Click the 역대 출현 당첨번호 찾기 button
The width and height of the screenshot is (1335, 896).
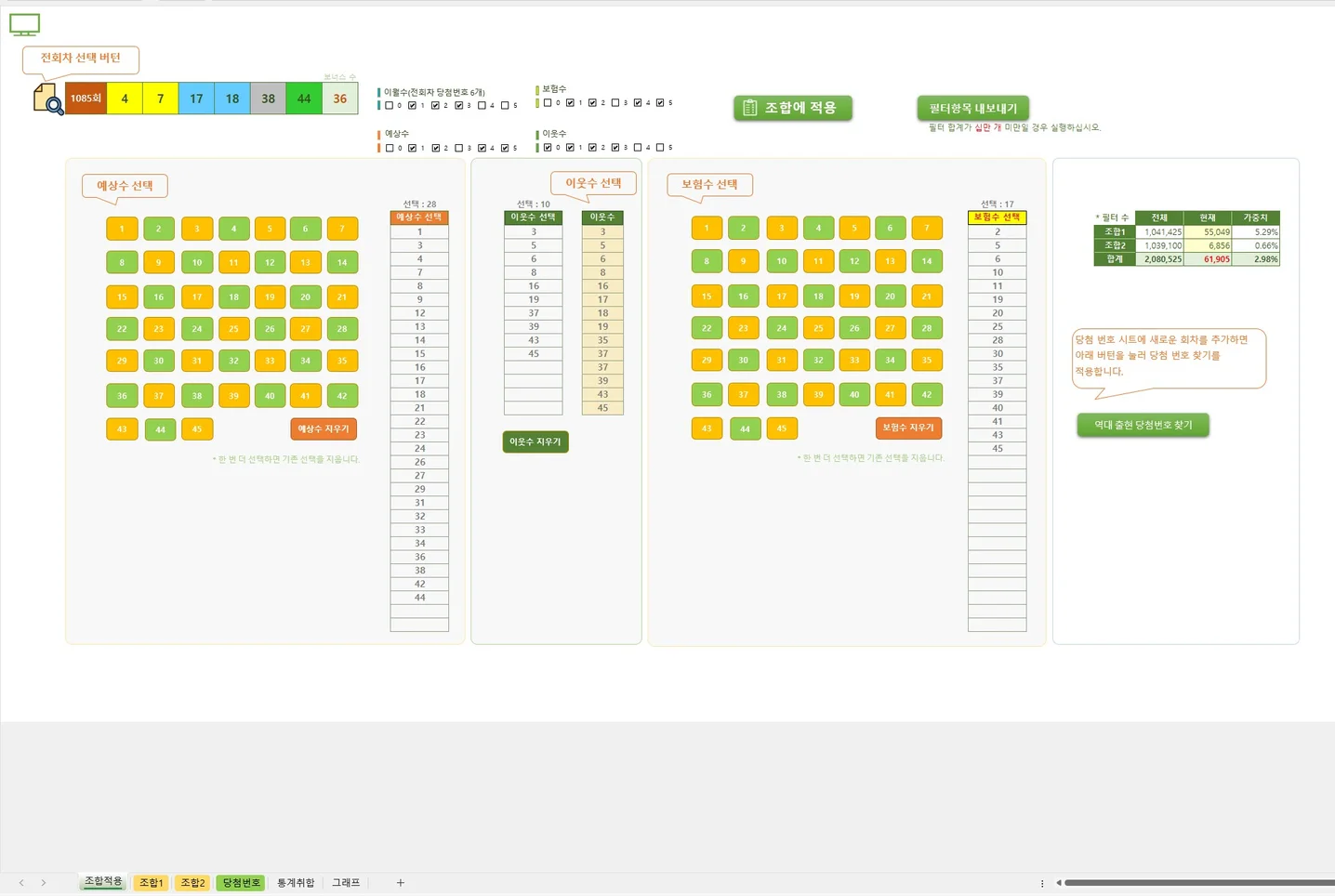pos(1143,425)
